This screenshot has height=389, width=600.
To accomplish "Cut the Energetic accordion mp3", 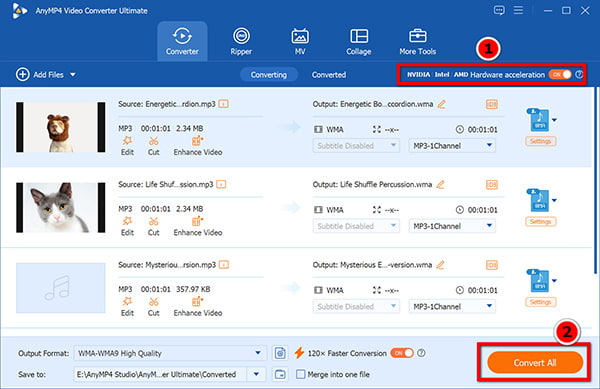I will click(x=153, y=146).
